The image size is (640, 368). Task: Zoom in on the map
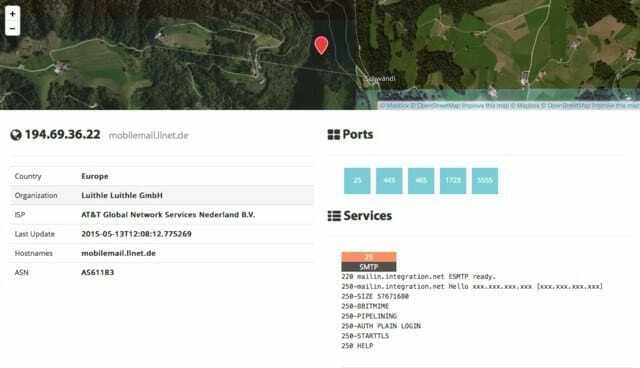click(x=12, y=13)
